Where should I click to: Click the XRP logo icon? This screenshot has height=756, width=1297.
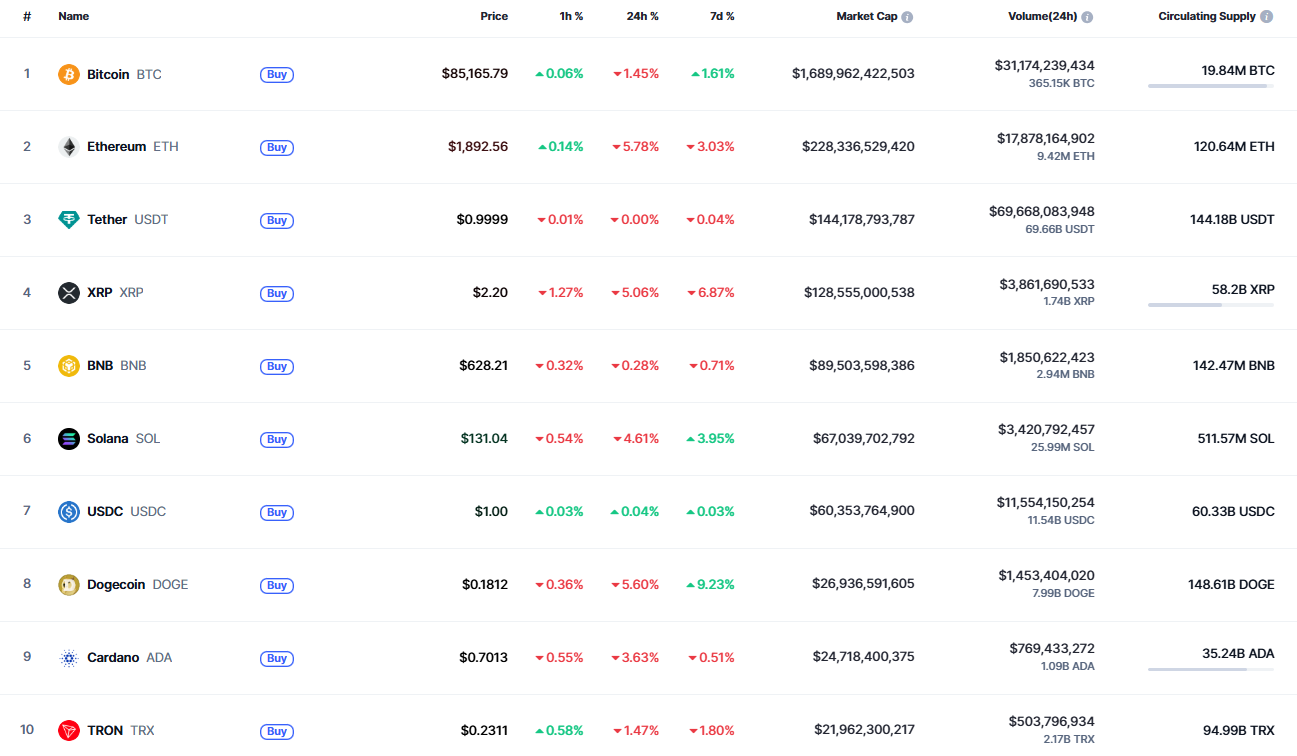68,293
